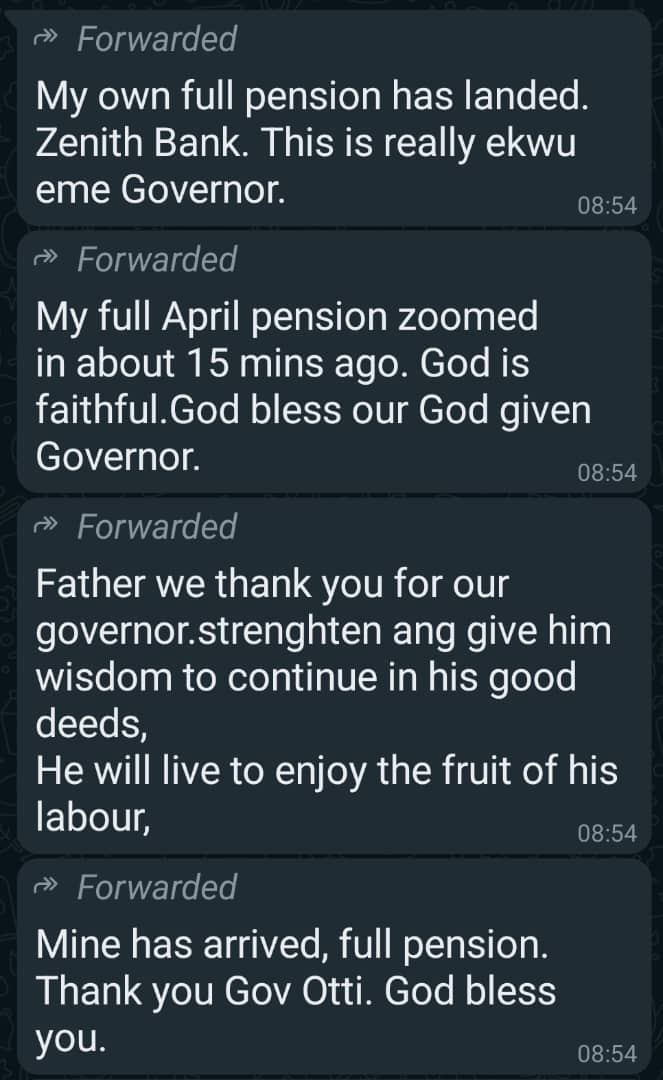Tap the forward arrow icon above the 'Mine has arrived' message
This screenshot has height=1080, width=663.
click(x=48, y=887)
